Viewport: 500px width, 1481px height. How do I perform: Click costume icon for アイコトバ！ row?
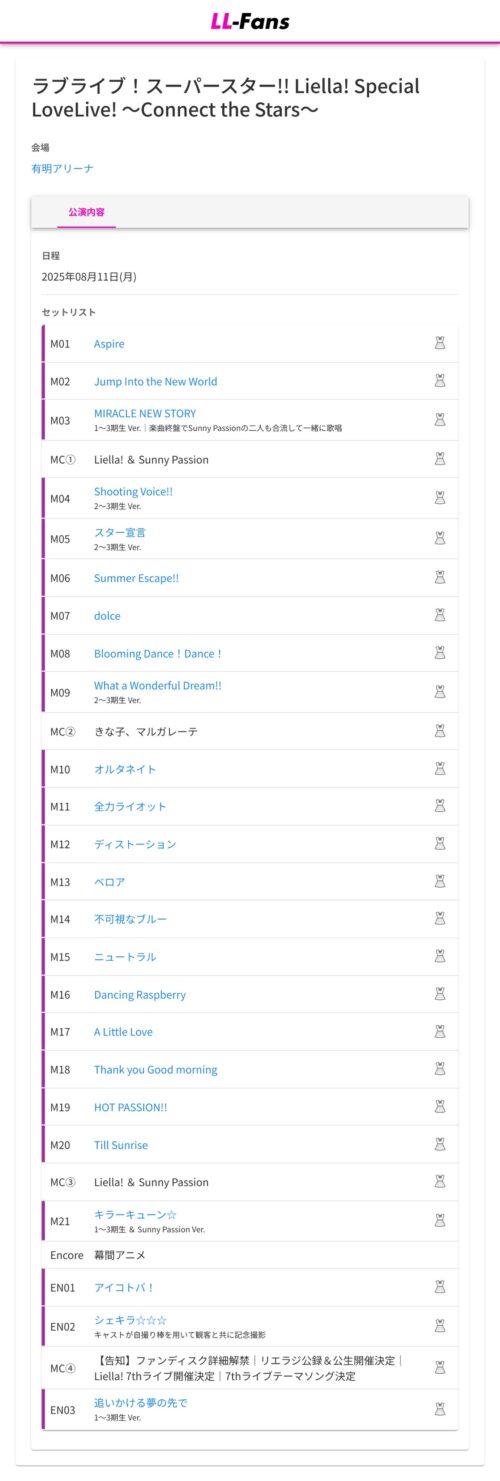point(439,1287)
